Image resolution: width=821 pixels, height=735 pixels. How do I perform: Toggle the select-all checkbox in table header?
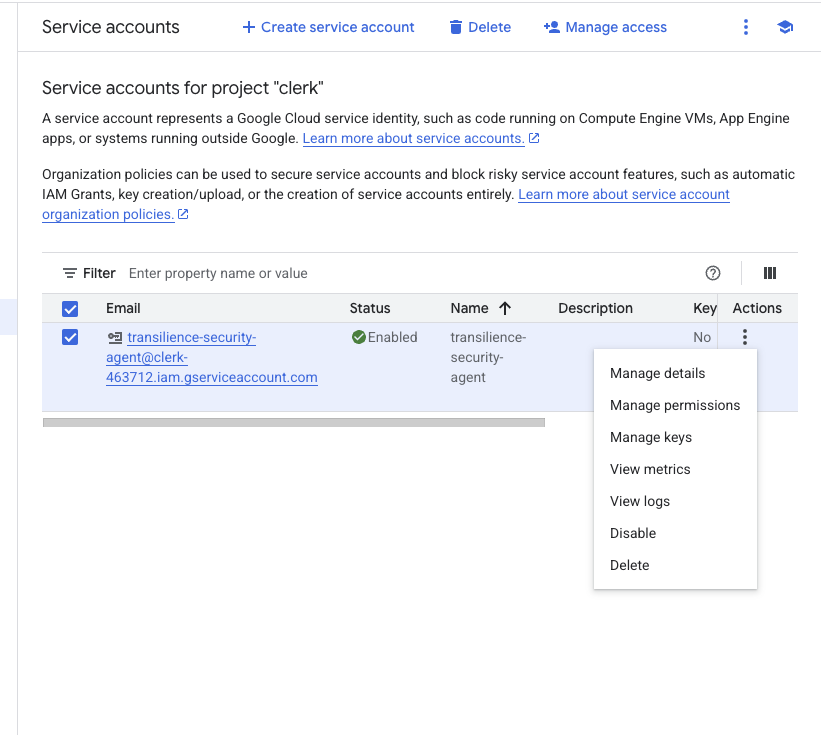pyautogui.click(x=70, y=309)
